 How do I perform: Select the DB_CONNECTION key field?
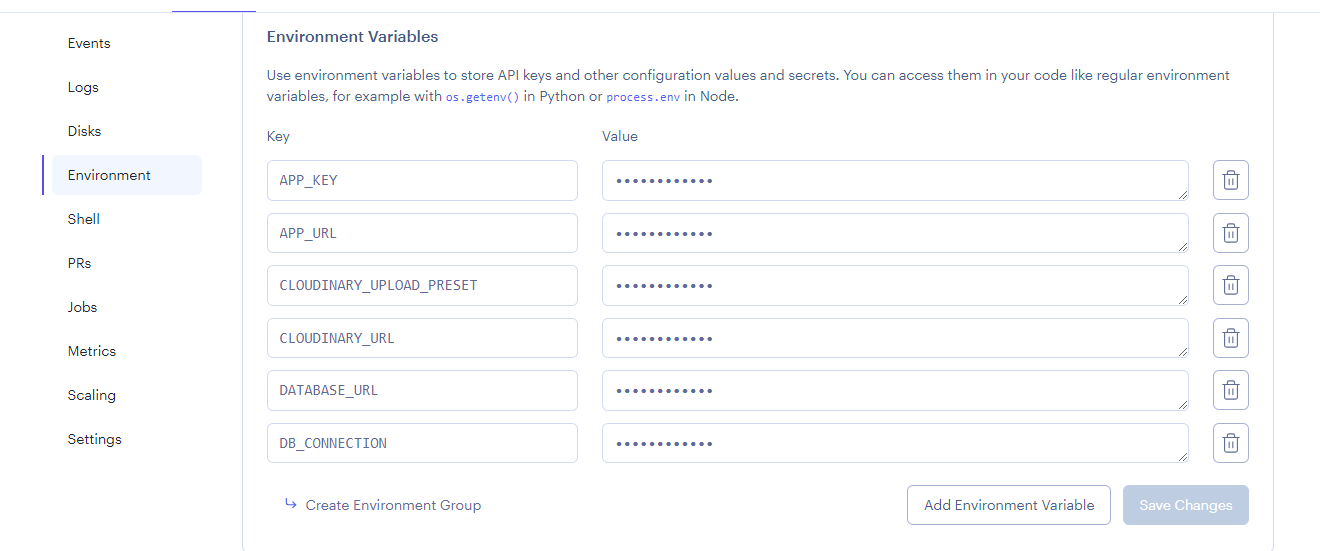click(x=422, y=443)
